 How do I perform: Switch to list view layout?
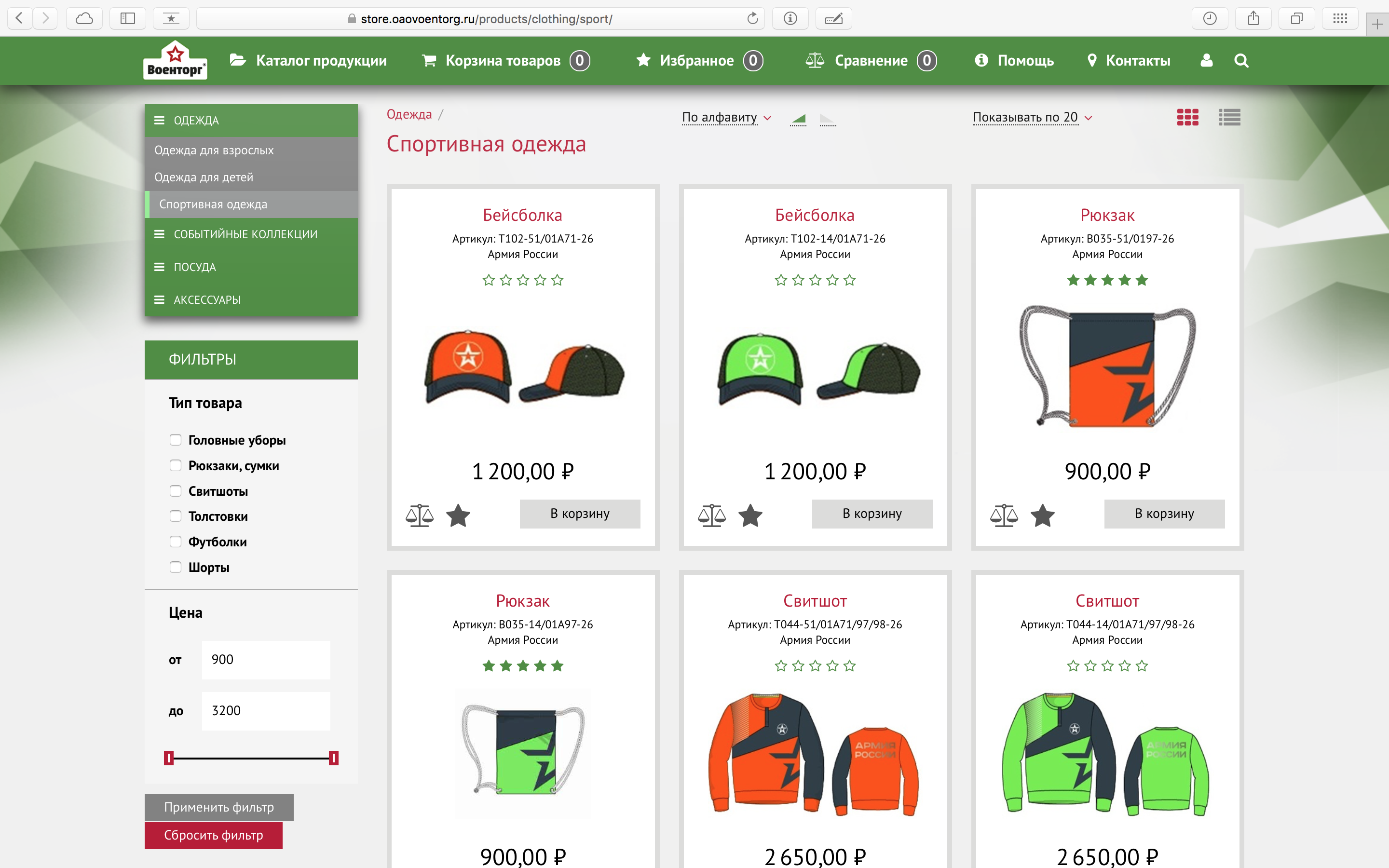[1229, 117]
